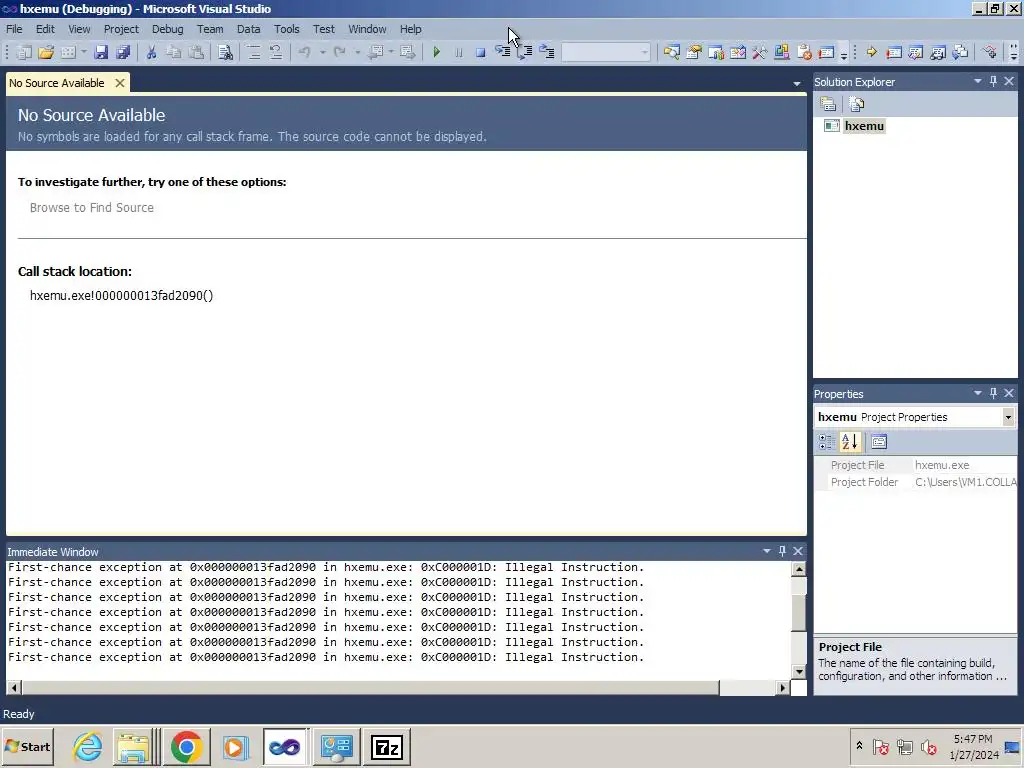Open the hxemu Project Properties object dropdown

(x=1008, y=417)
